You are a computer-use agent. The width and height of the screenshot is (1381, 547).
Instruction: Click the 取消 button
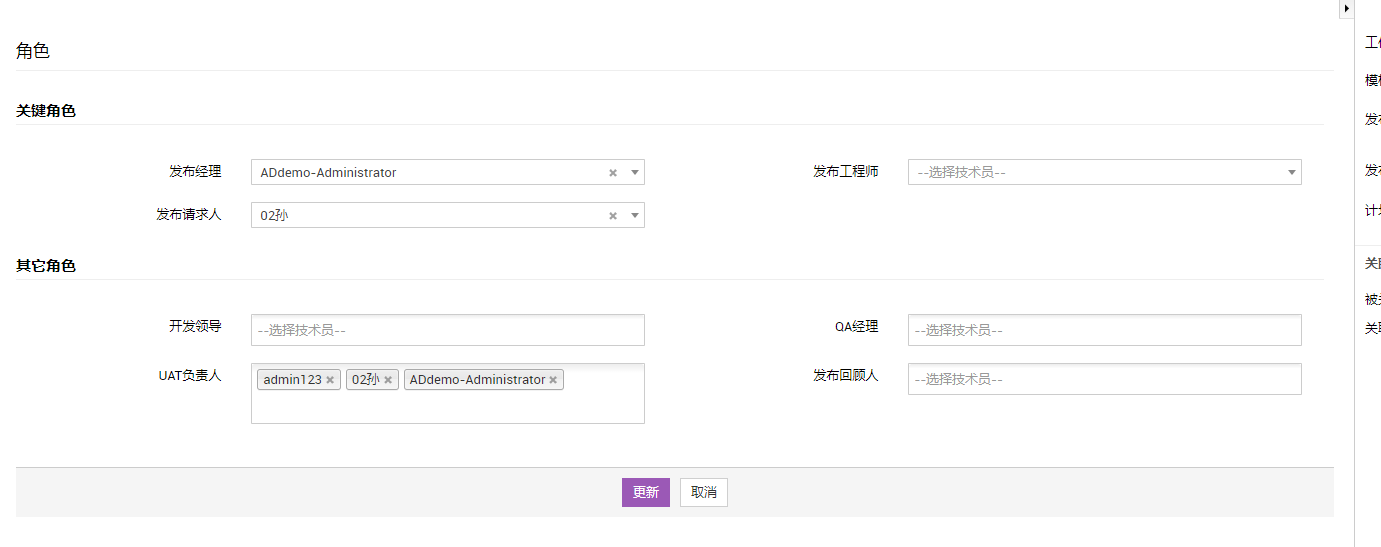click(x=704, y=492)
